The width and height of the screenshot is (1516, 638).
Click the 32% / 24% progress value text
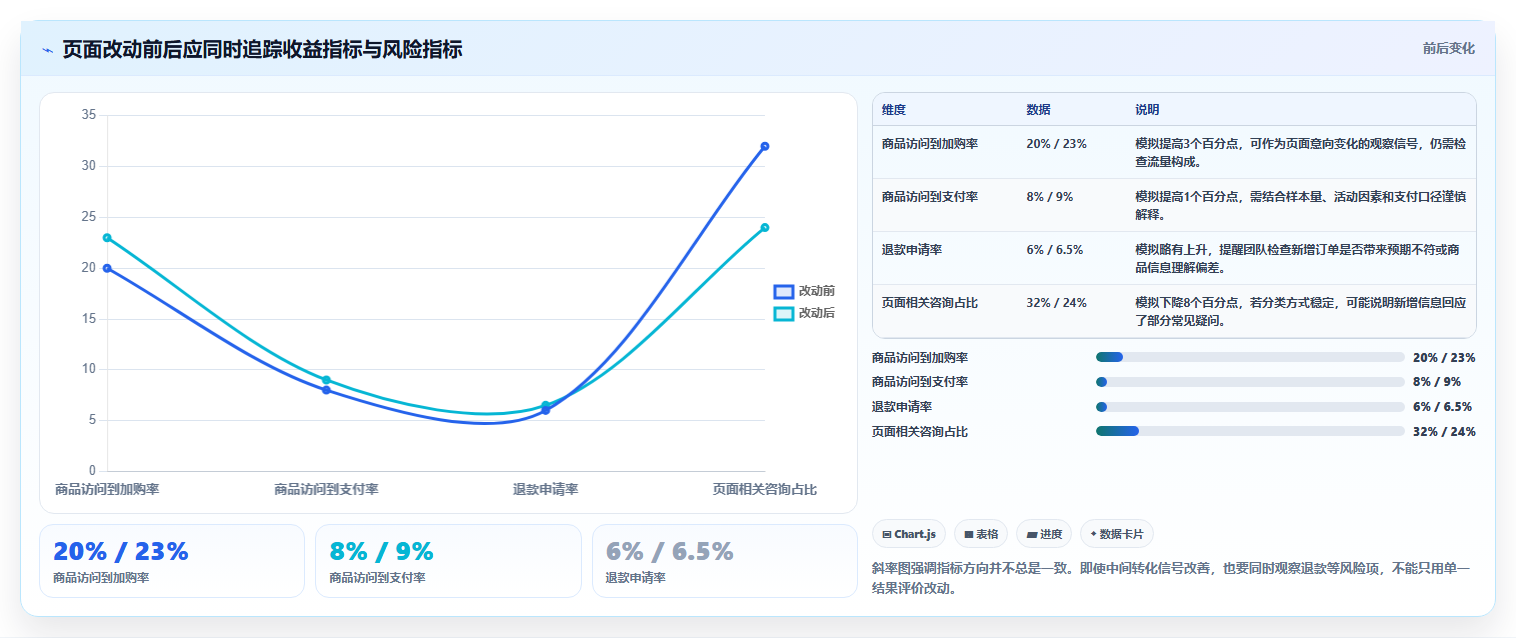coord(1444,432)
